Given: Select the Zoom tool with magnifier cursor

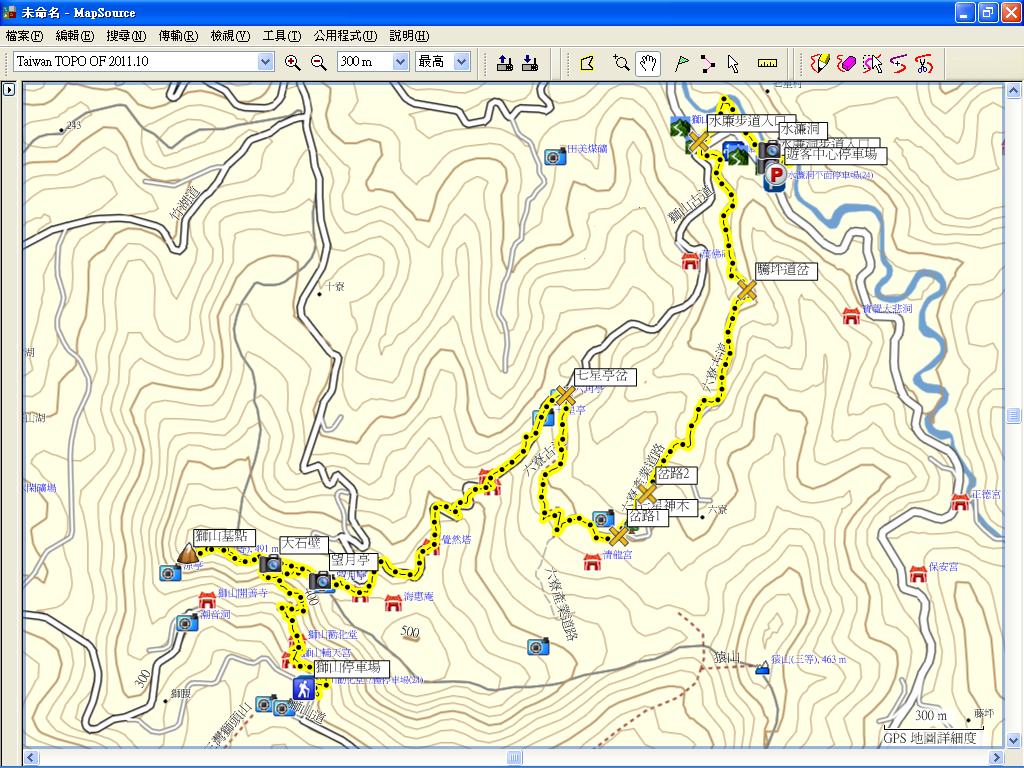Looking at the screenshot, I should point(621,63).
